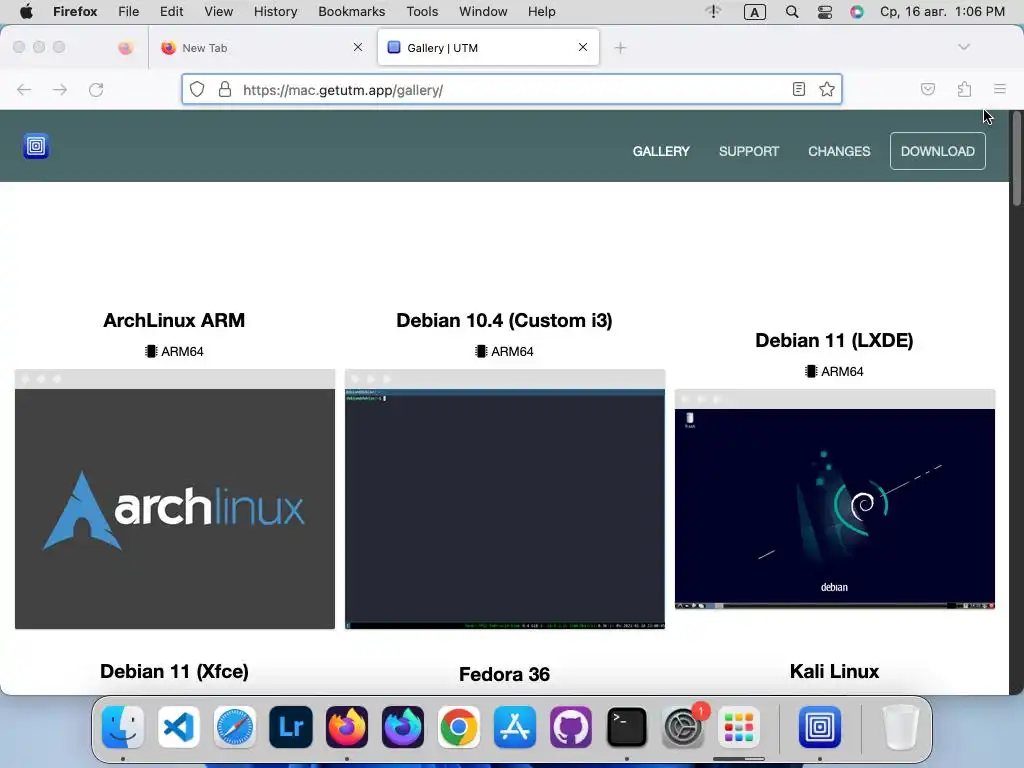Toggle reader view icon in address bar

pos(798,89)
